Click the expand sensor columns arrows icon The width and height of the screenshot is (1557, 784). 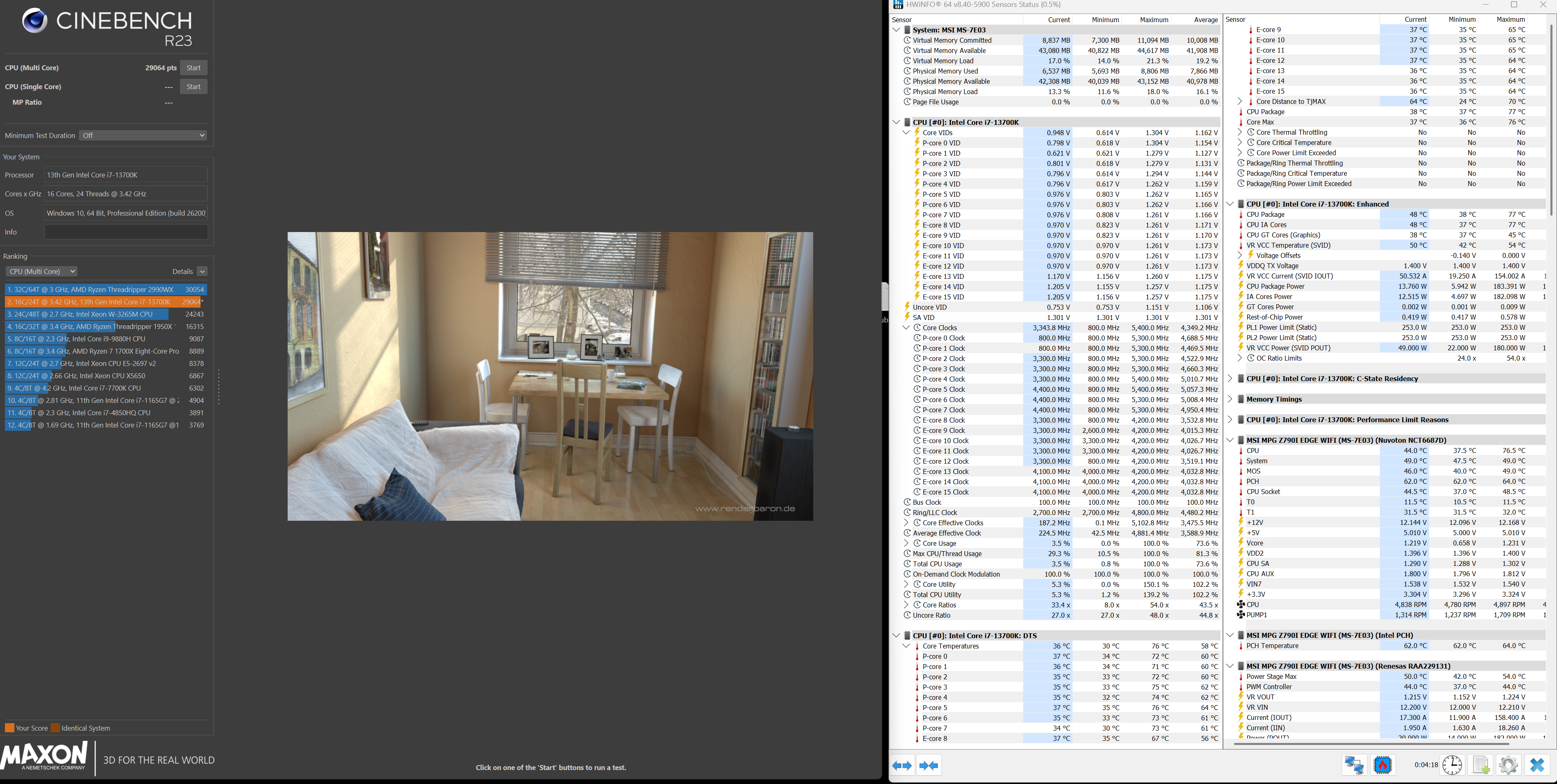[x=902, y=765]
